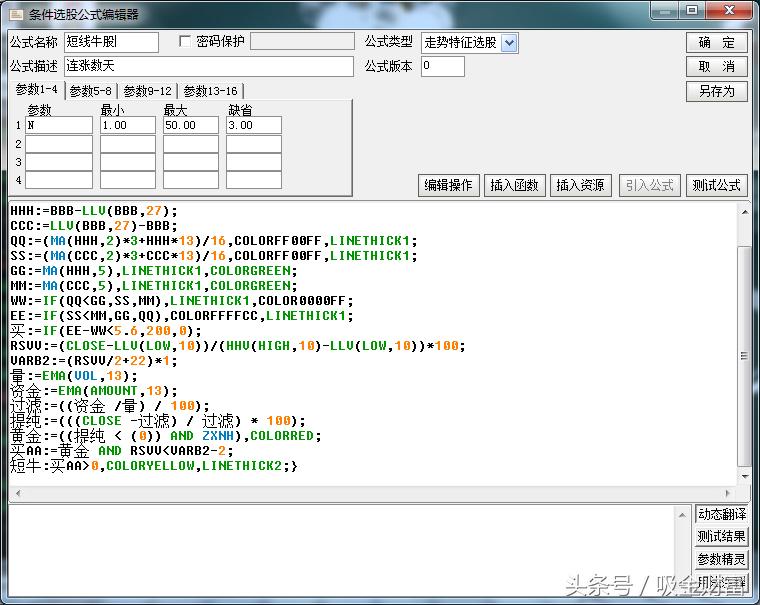Click the 插入资源 button
The image size is (760, 605).
coord(581,185)
